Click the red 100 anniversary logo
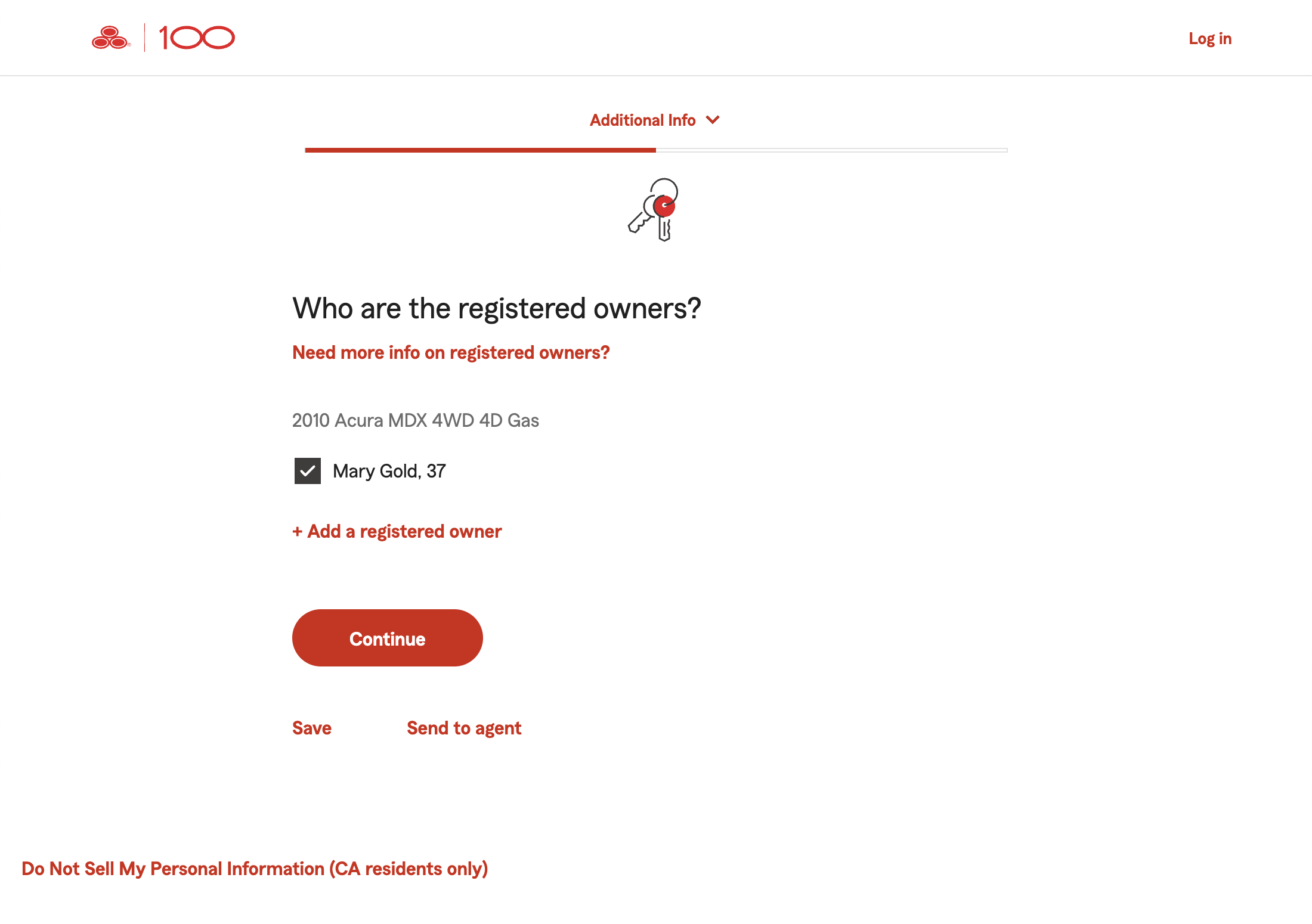The image size is (1312, 924). pyautogui.click(x=197, y=38)
